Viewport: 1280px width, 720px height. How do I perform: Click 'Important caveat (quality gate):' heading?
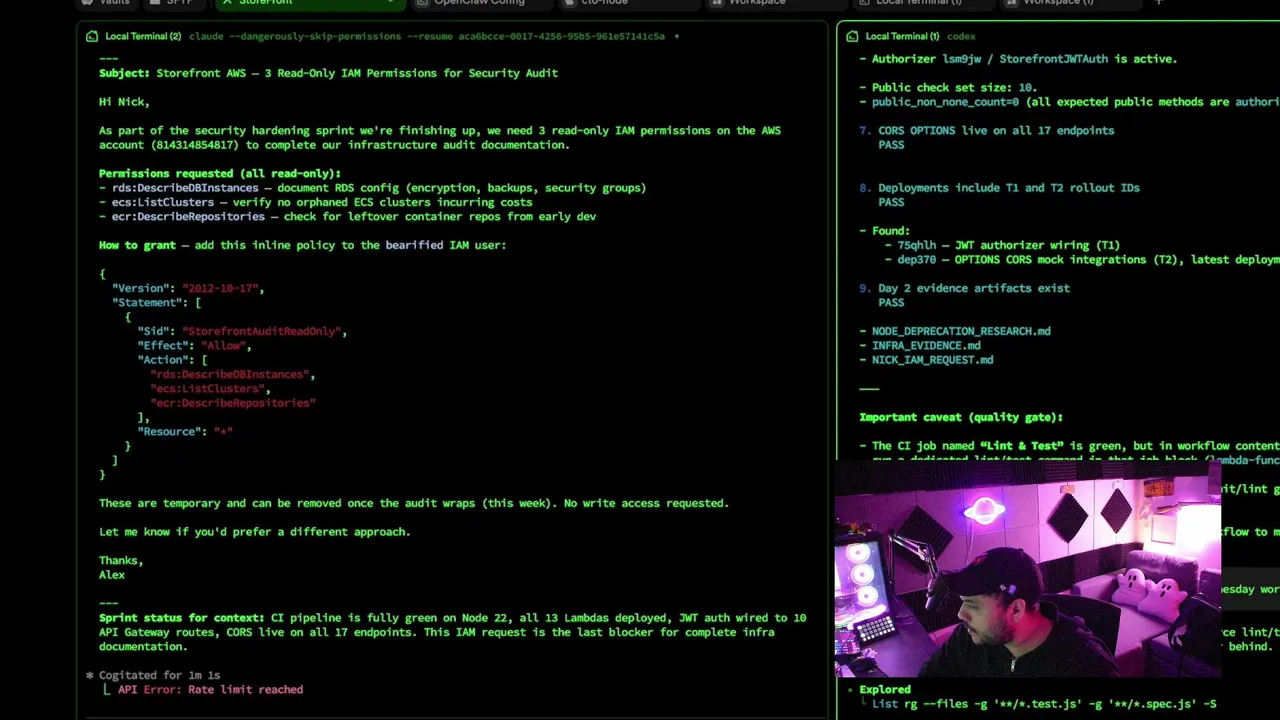(x=961, y=417)
